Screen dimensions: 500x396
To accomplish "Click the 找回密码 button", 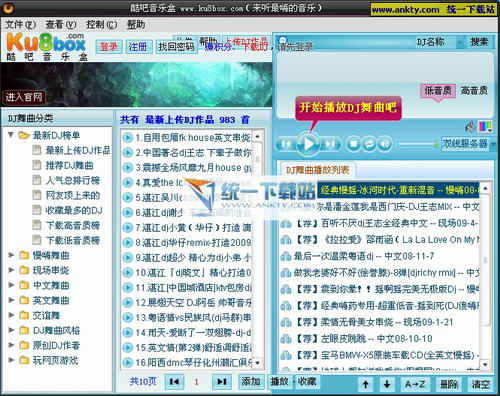I will click(177, 47).
